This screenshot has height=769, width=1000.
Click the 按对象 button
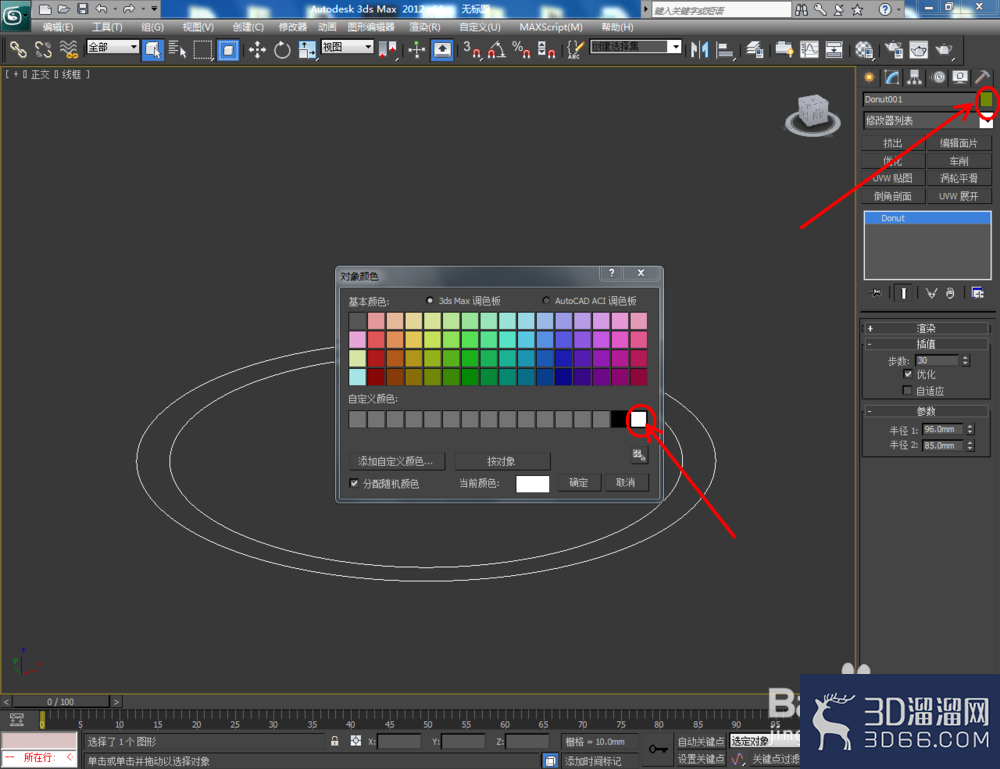(x=501, y=461)
